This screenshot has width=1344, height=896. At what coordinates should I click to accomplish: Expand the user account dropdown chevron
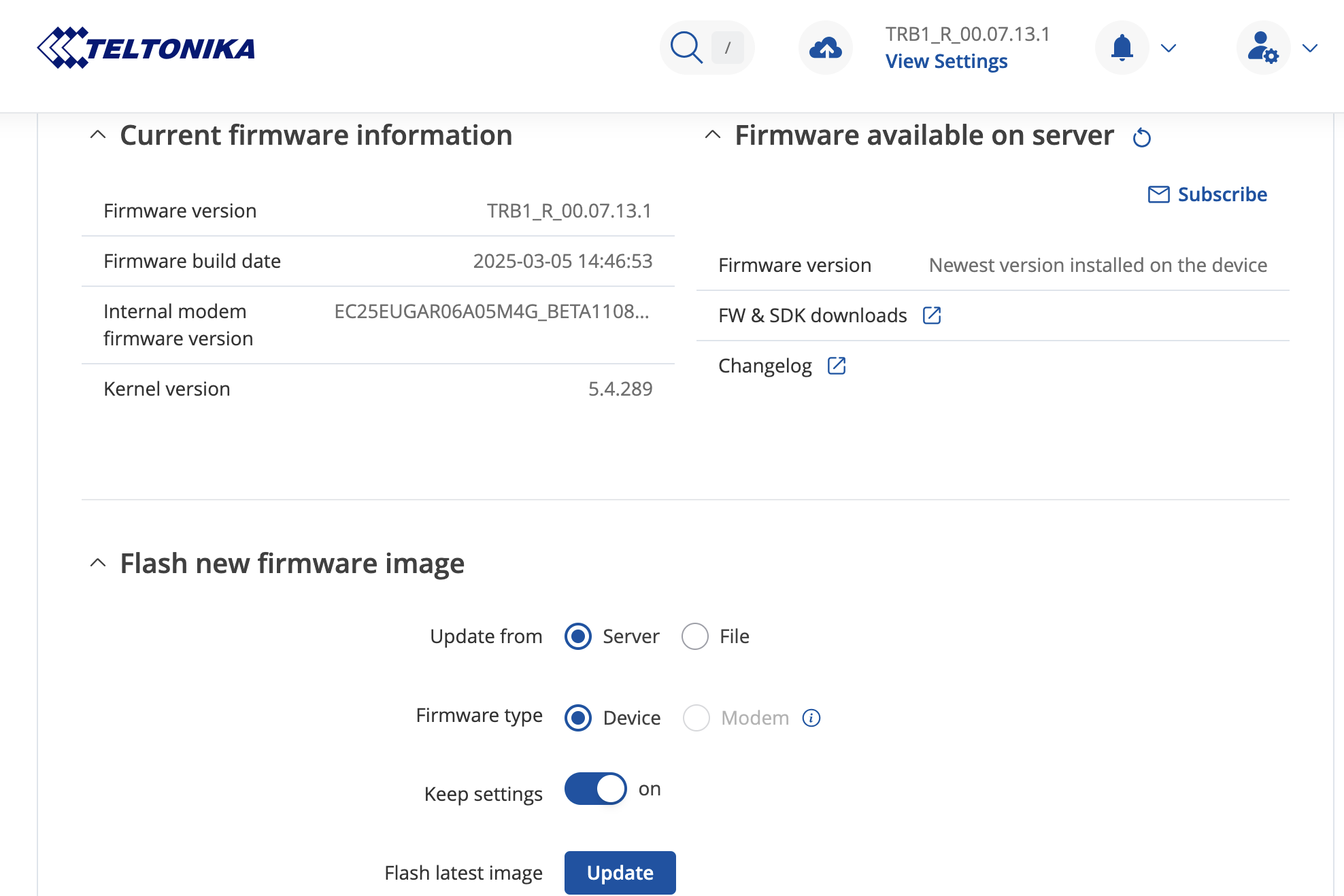(x=1310, y=48)
